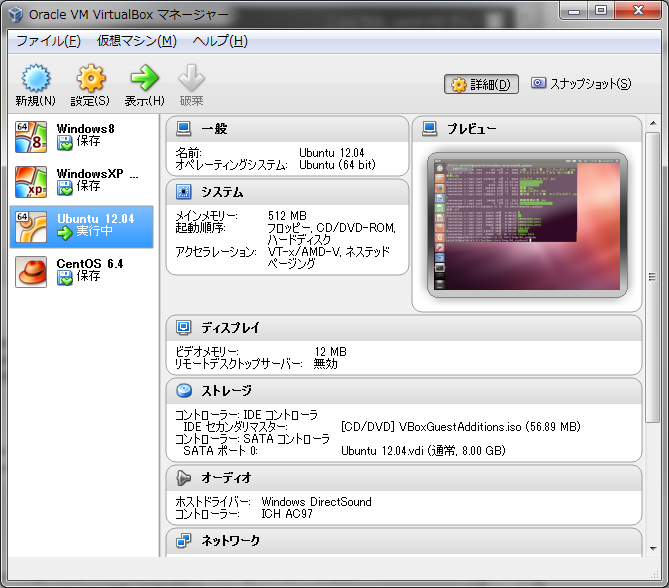This screenshot has width=669, height=588.
Task: Select the Windows8 VM icon in list
Action: 31,137
